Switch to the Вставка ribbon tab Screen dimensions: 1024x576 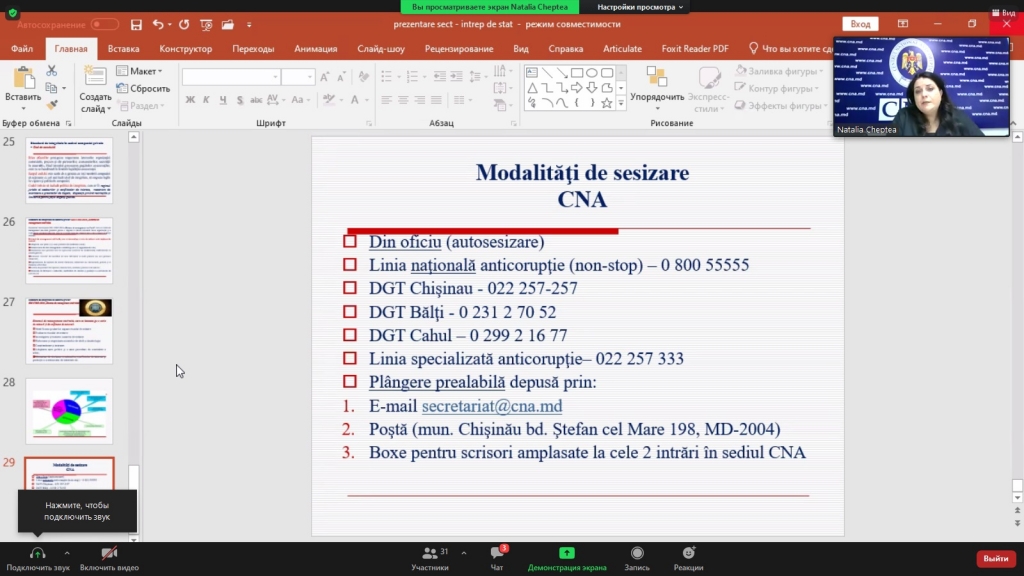[123, 48]
